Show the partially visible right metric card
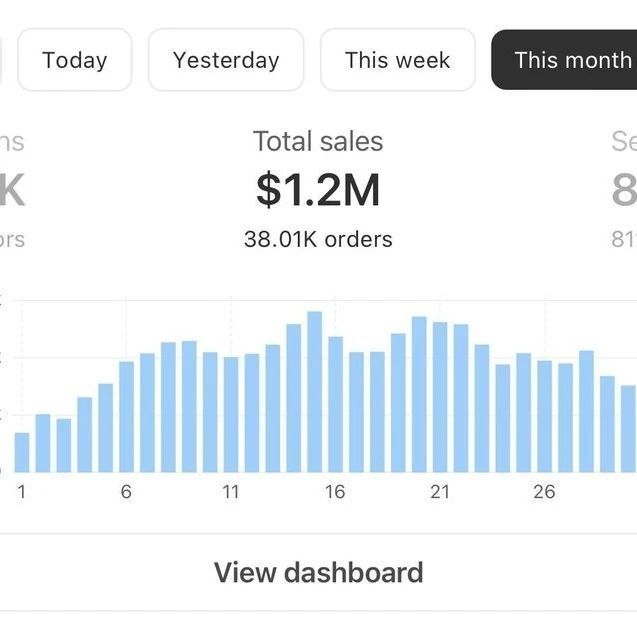 (x=624, y=190)
